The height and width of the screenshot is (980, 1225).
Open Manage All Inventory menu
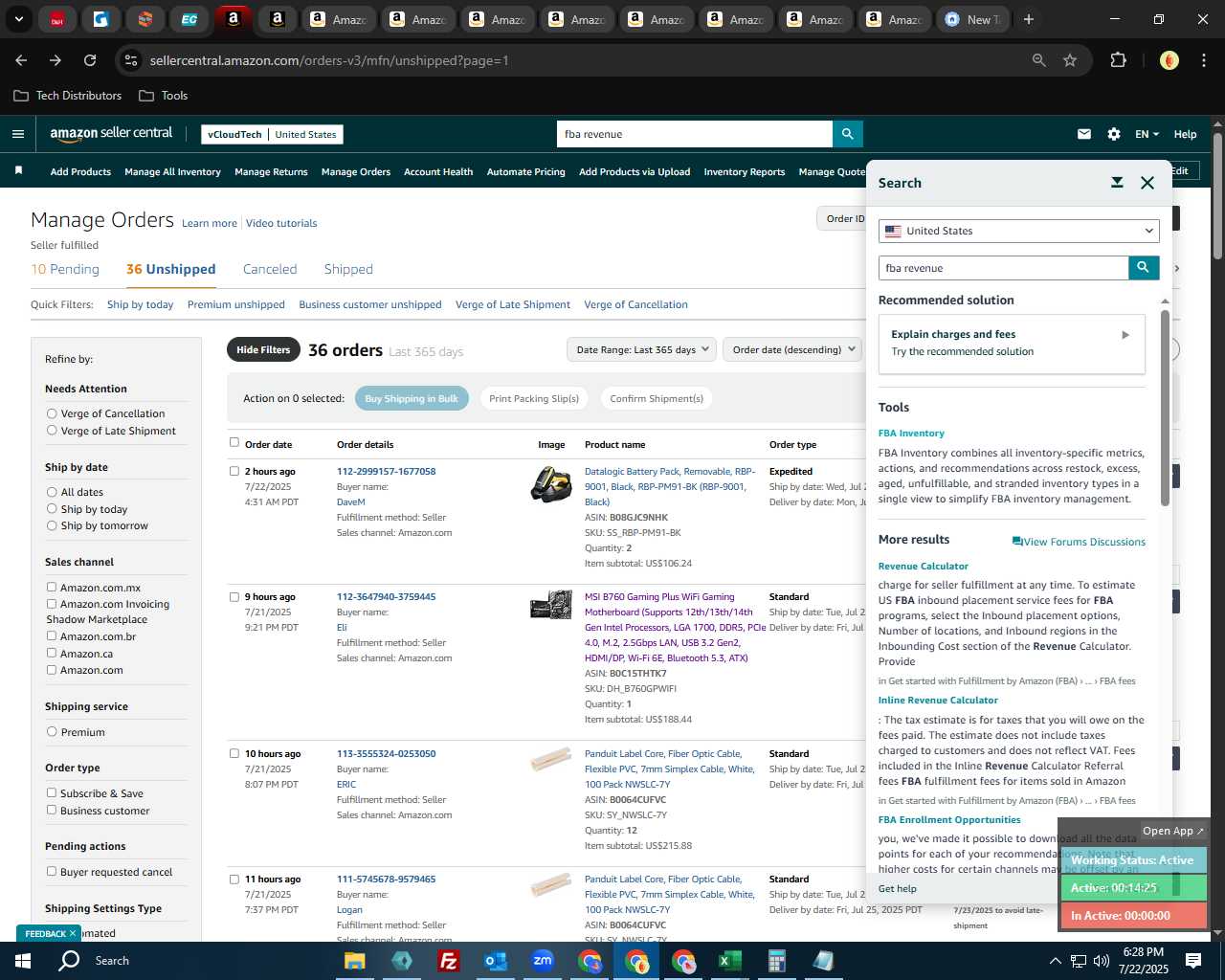[172, 172]
